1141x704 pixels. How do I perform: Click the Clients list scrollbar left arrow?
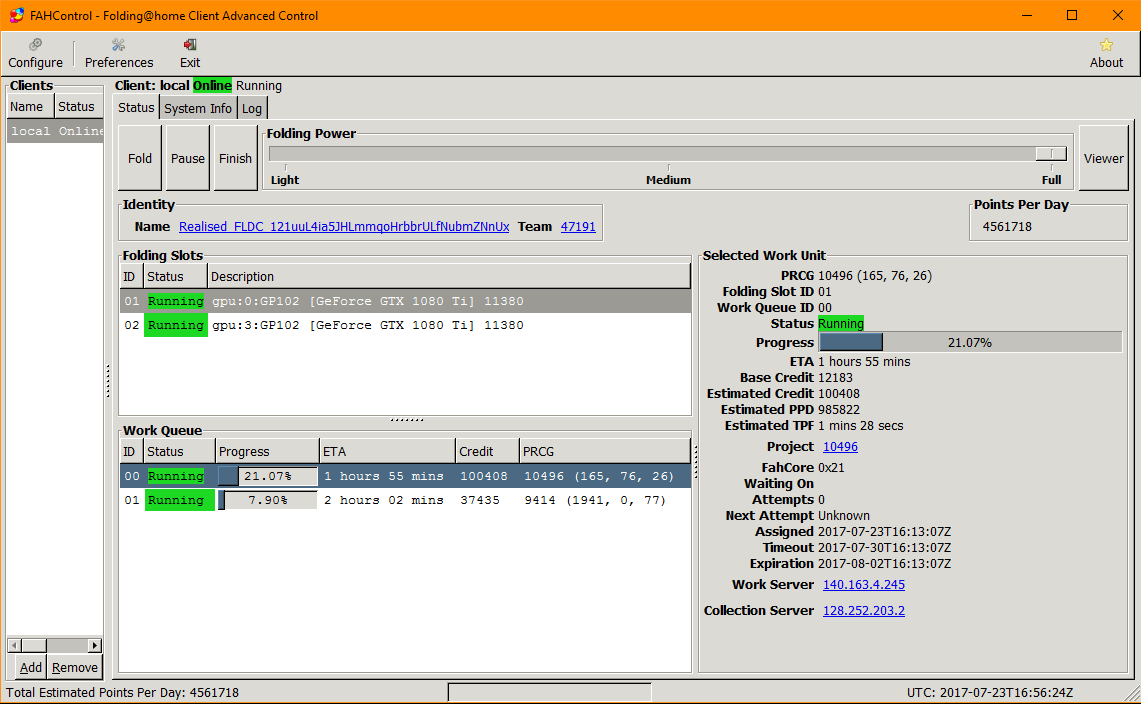14,645
